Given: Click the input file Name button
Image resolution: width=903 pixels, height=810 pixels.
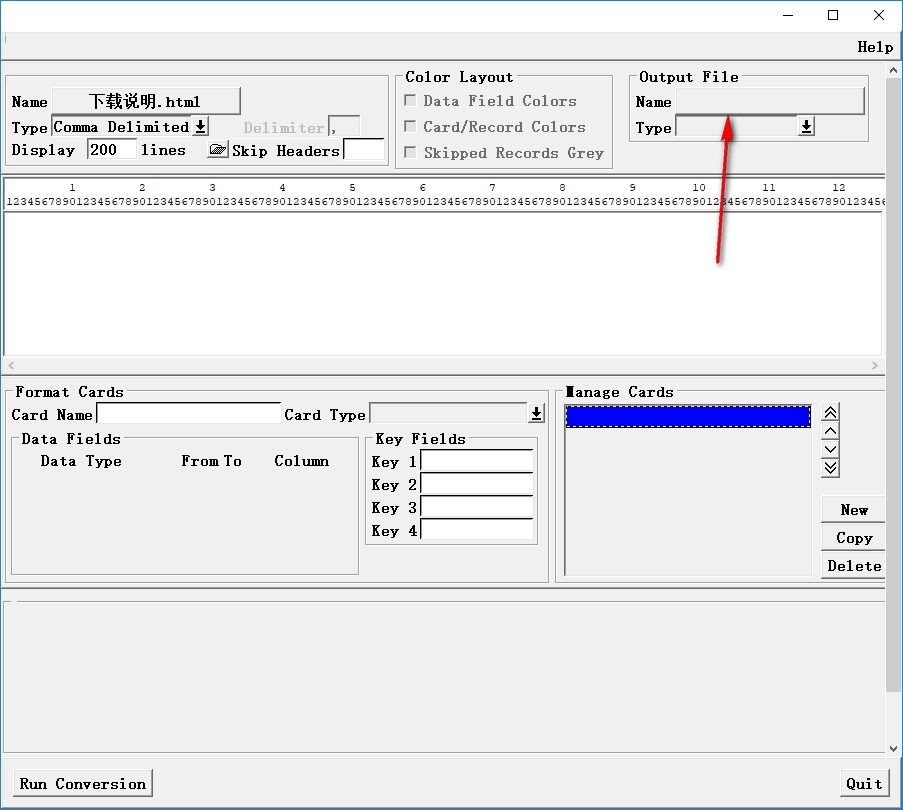Looking at the screenshot, I should tap(145, 101).
